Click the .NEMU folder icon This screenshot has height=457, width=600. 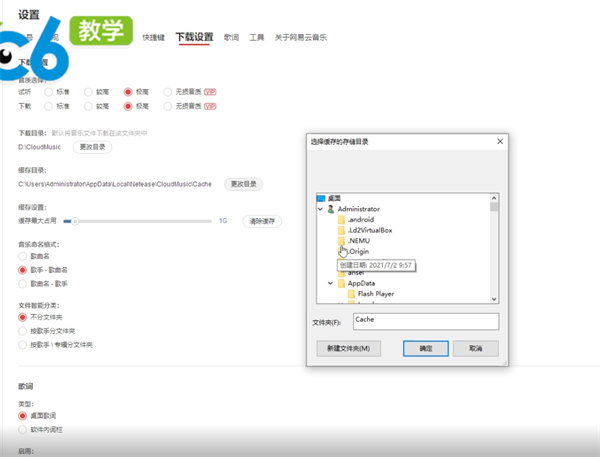click(x=341, y=241)
